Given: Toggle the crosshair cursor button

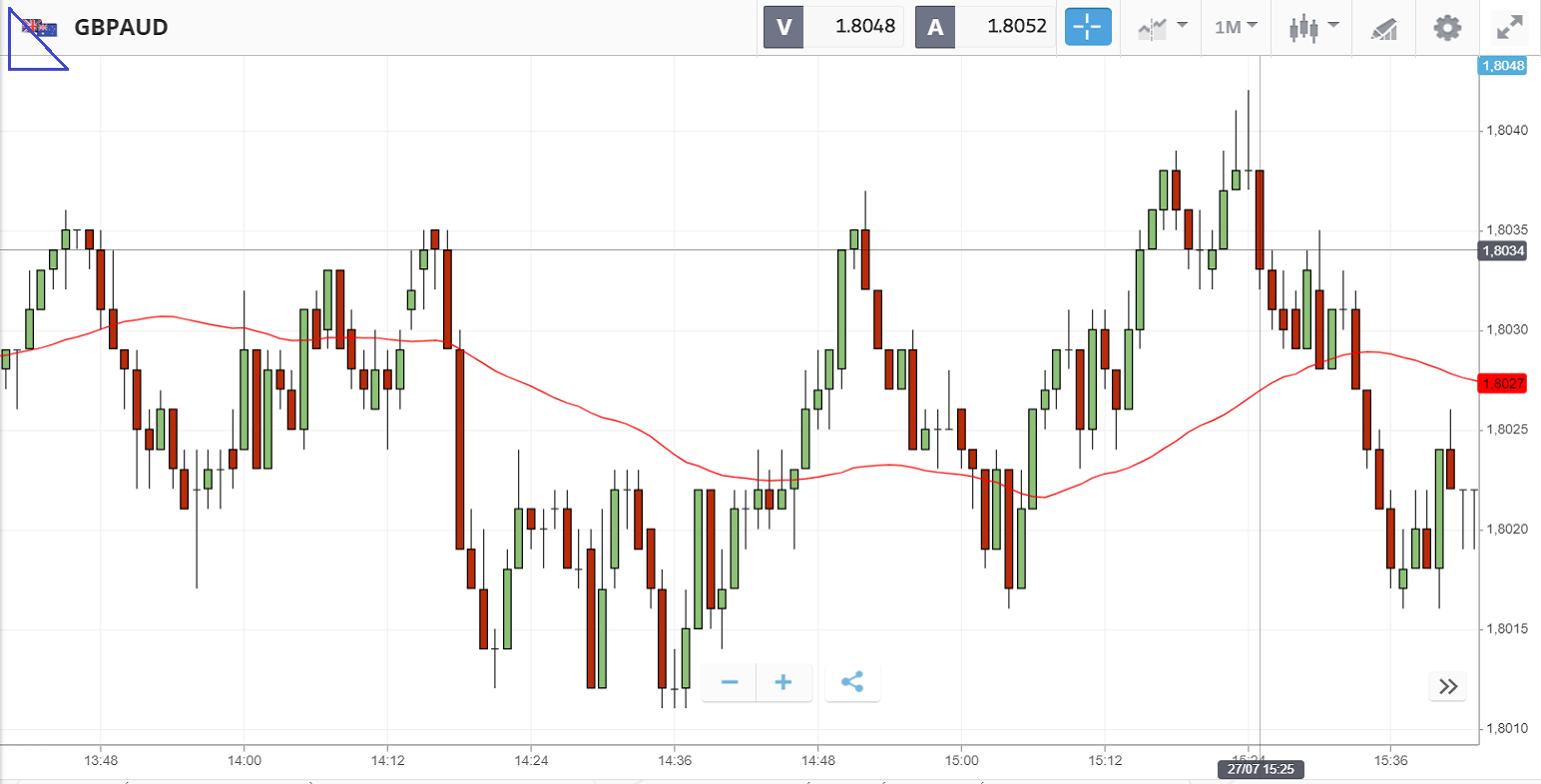Looking at the screenshot, I should click(x=1088, y=27).
